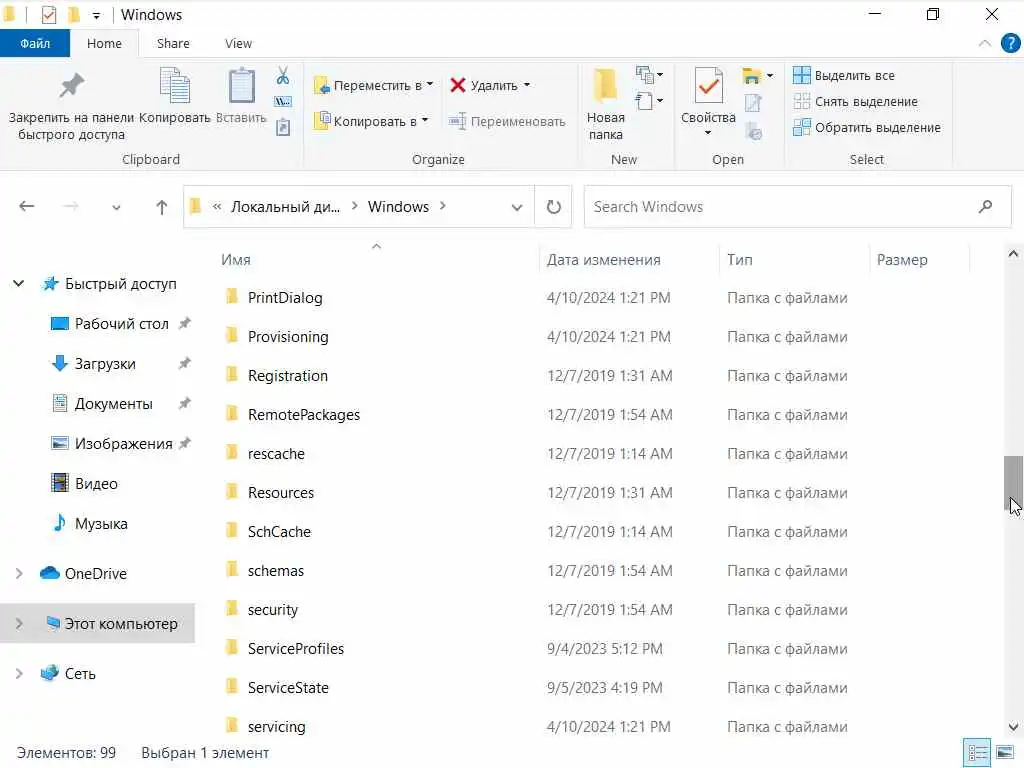Collapse Быстрый доступ tree node
Image resolution: width=1024 pixels, height=768 pixels.
tap(19, 283)
